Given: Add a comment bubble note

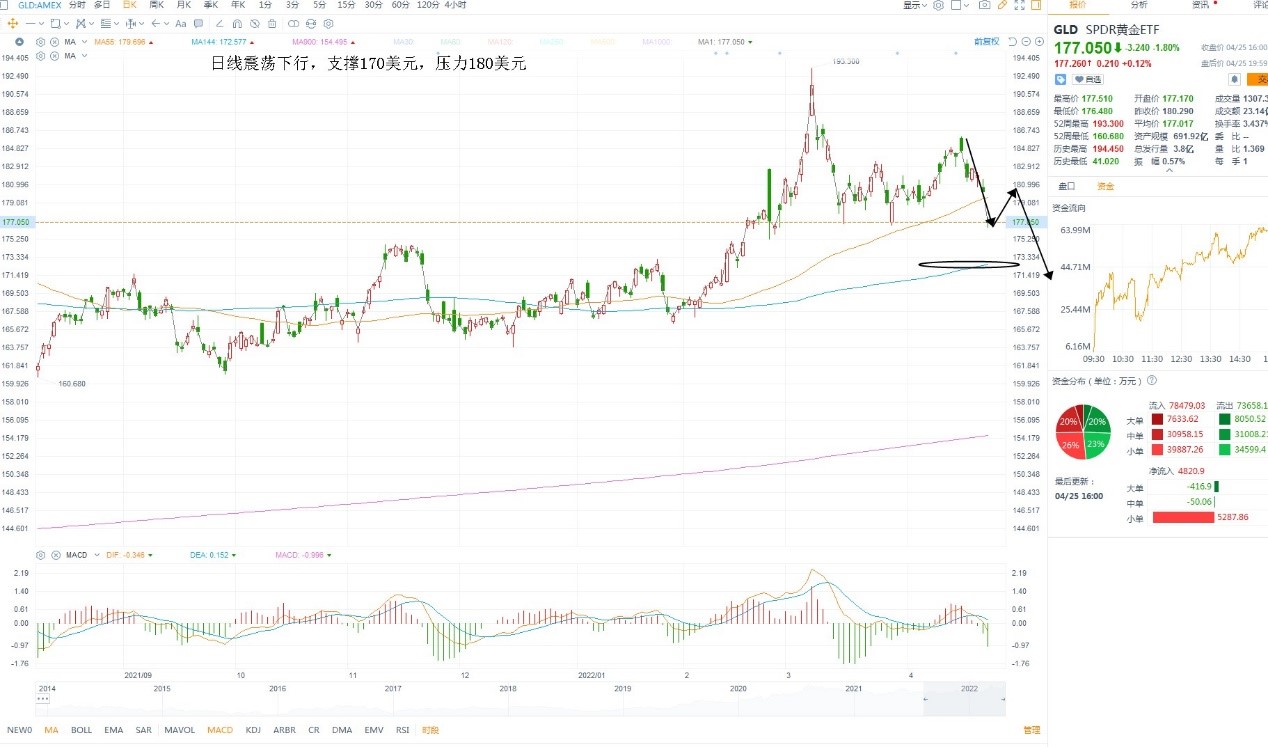Looking at the screenshot, I should click(198, 23).
